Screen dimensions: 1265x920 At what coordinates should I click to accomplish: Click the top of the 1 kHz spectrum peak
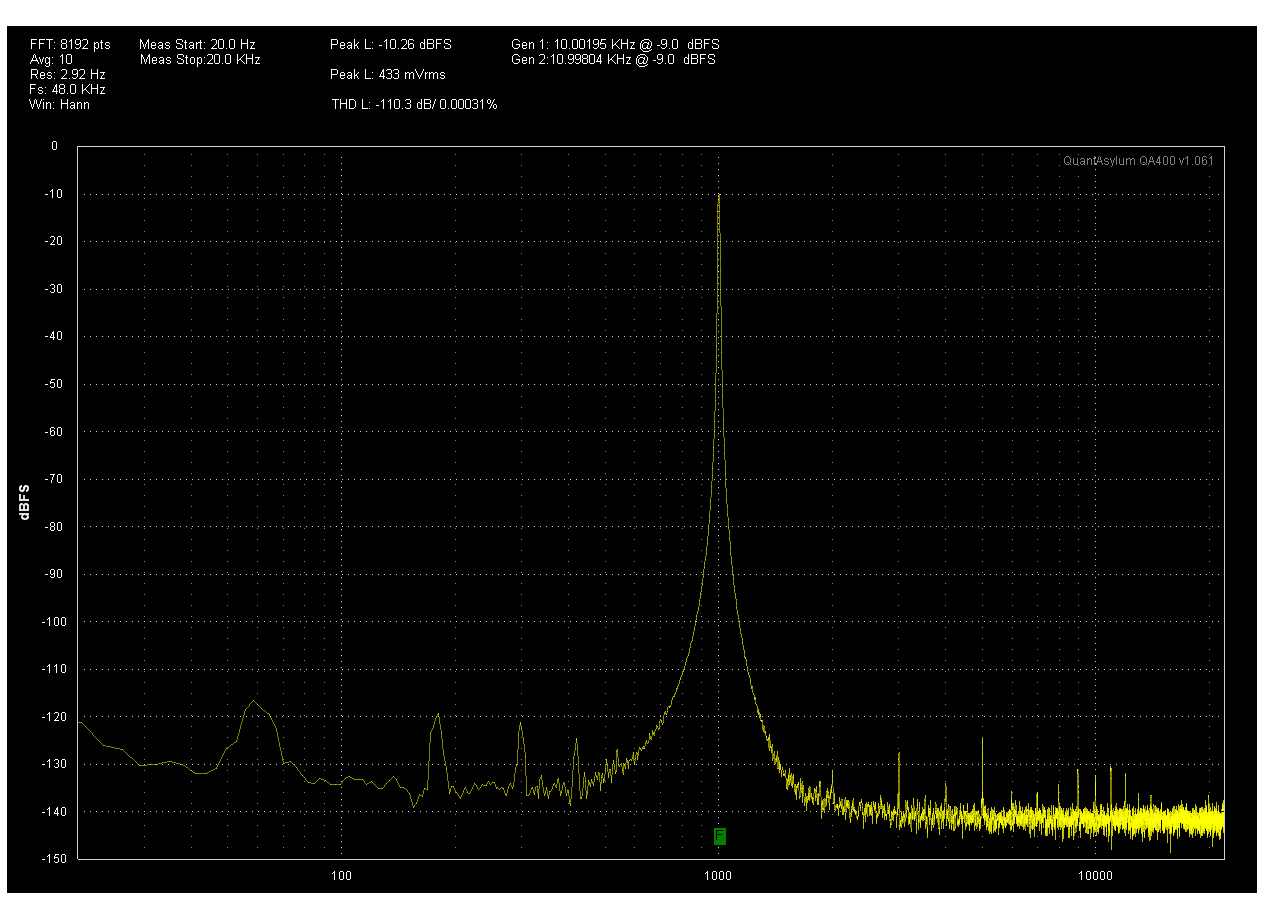point(719,196)
